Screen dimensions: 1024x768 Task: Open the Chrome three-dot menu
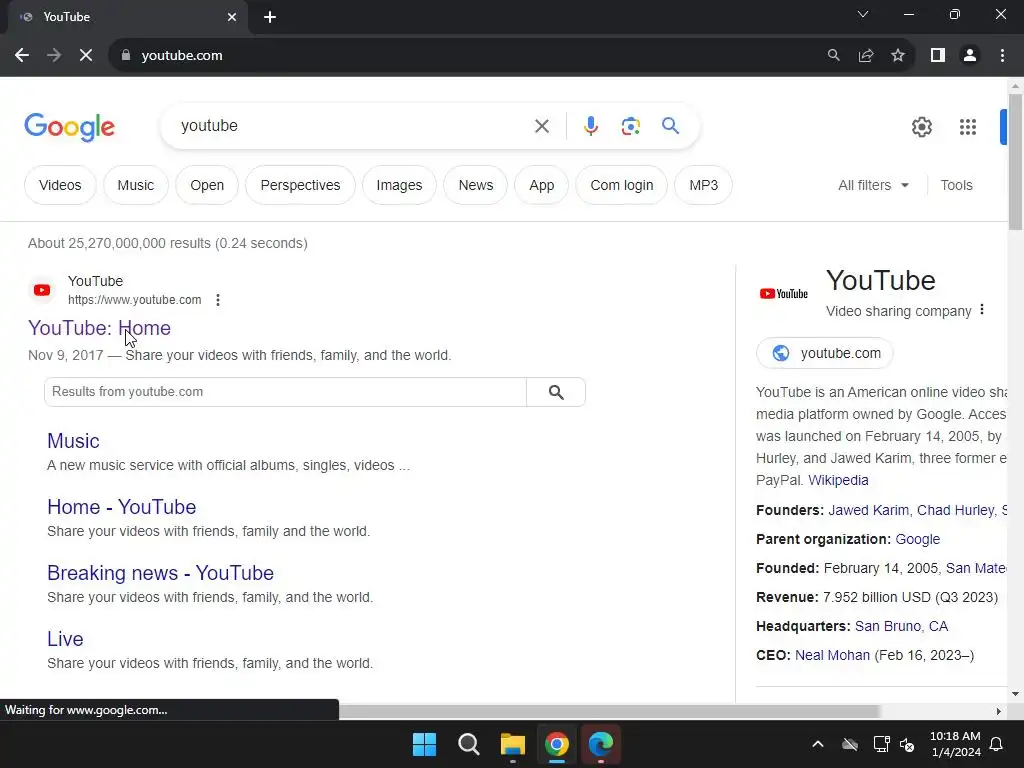click(x=1002, y=56)
